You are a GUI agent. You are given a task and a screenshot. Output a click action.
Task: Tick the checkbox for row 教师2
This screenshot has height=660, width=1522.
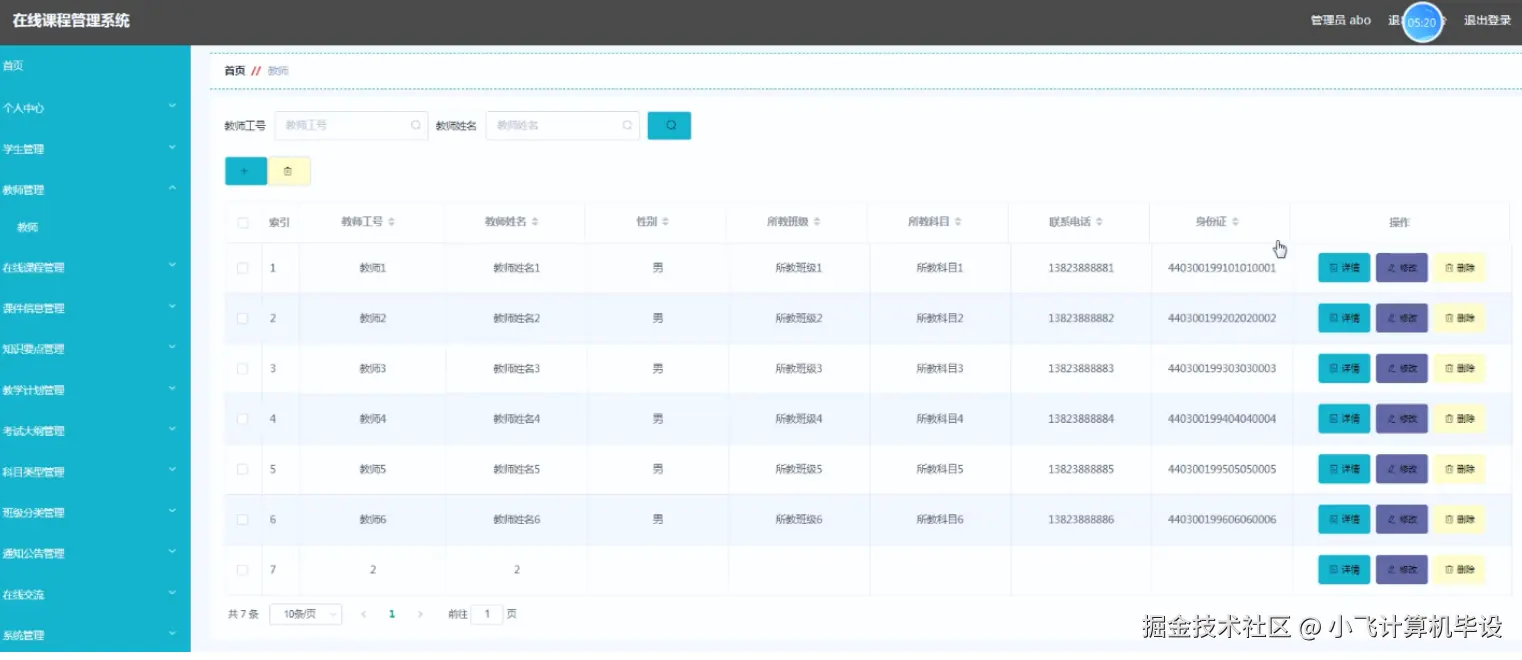click(243, 318)
